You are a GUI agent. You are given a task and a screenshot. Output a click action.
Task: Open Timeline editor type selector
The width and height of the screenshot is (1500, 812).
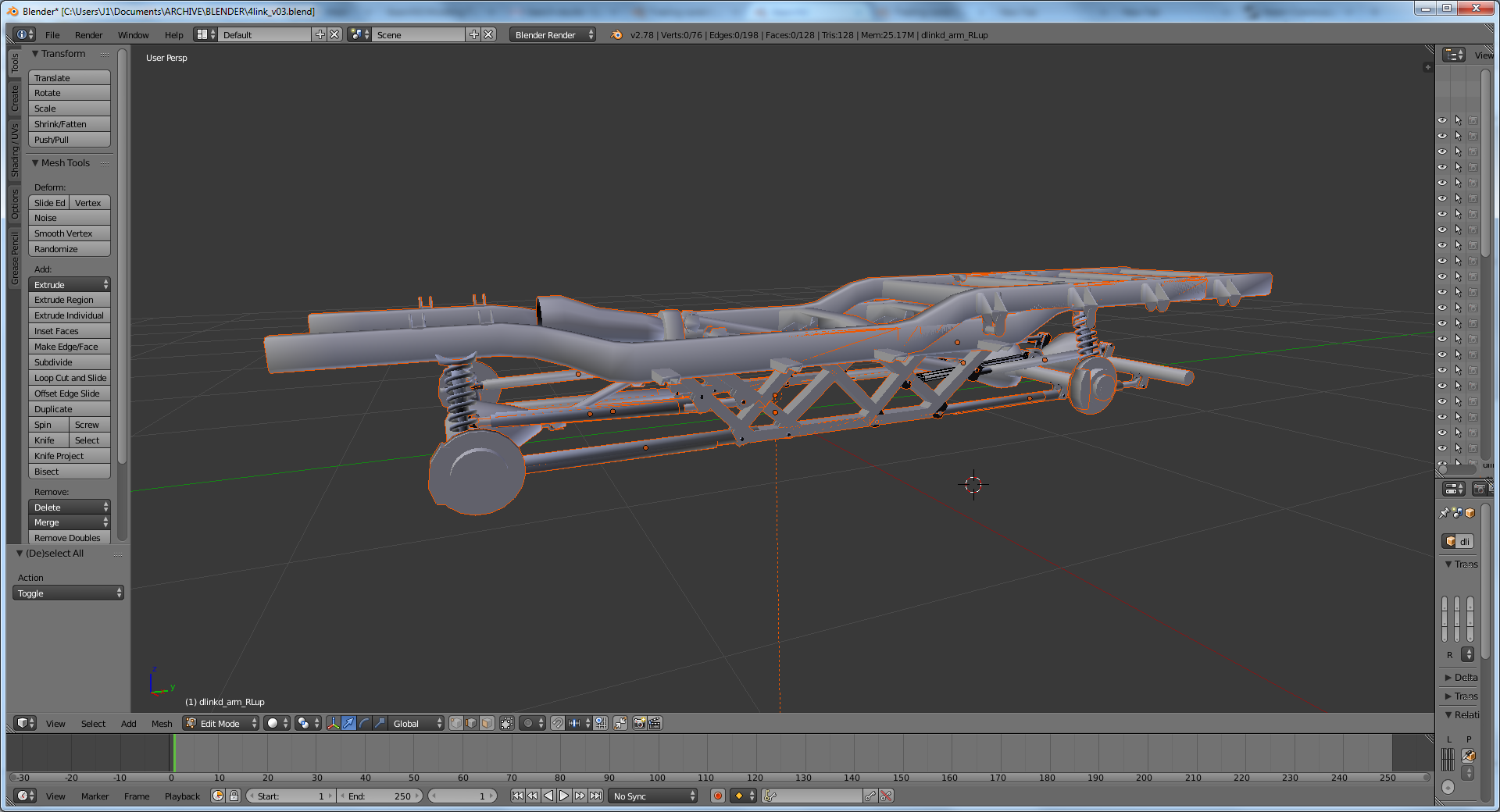click(25, 796)
